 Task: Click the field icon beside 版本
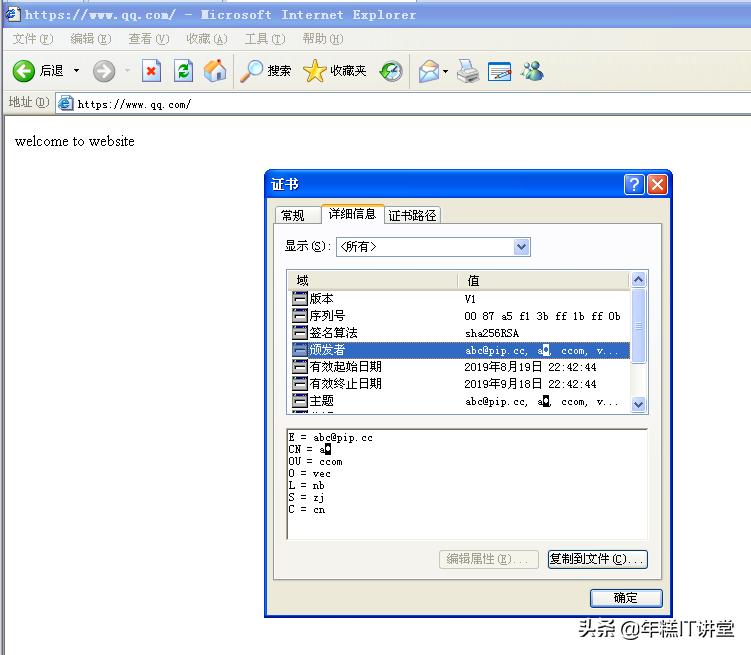(x=300, y=299)
